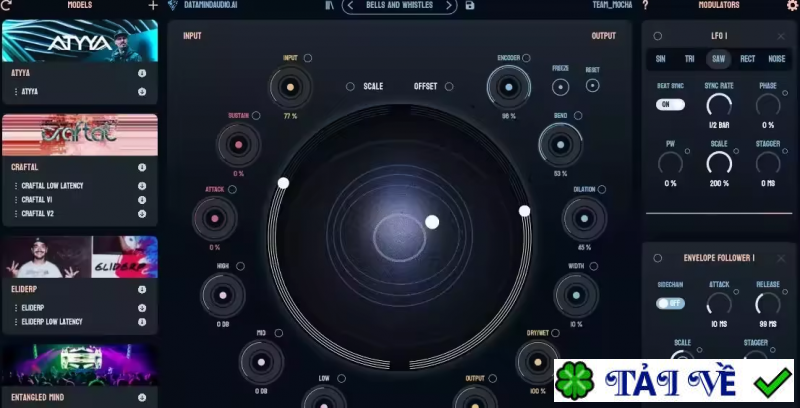Select CRAFTAL LOW LATENCY list row
Image resolution: width=800 pixels, height=408 pixels.
[x=80, y=186]
